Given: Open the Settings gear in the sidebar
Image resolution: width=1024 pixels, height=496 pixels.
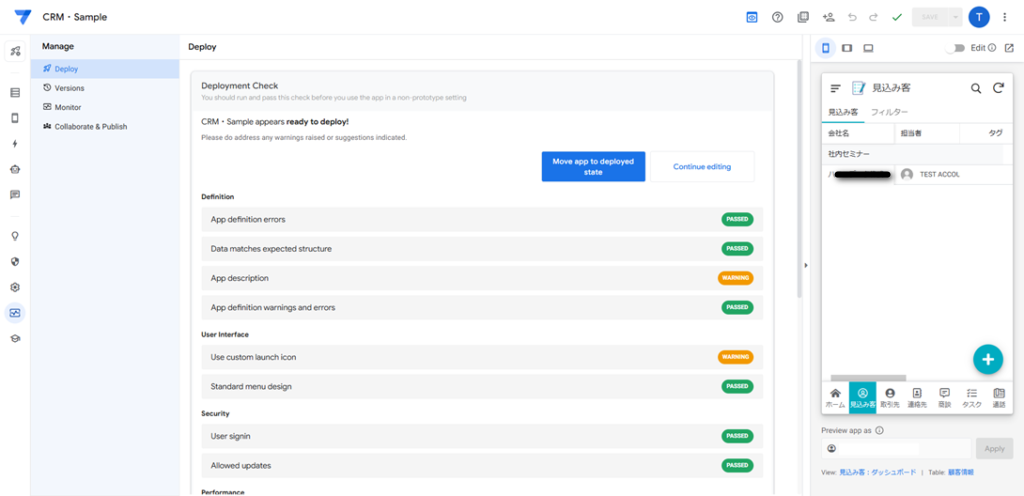Looking at the screenshot, I should pyautogui.click(x=15, y=287).
